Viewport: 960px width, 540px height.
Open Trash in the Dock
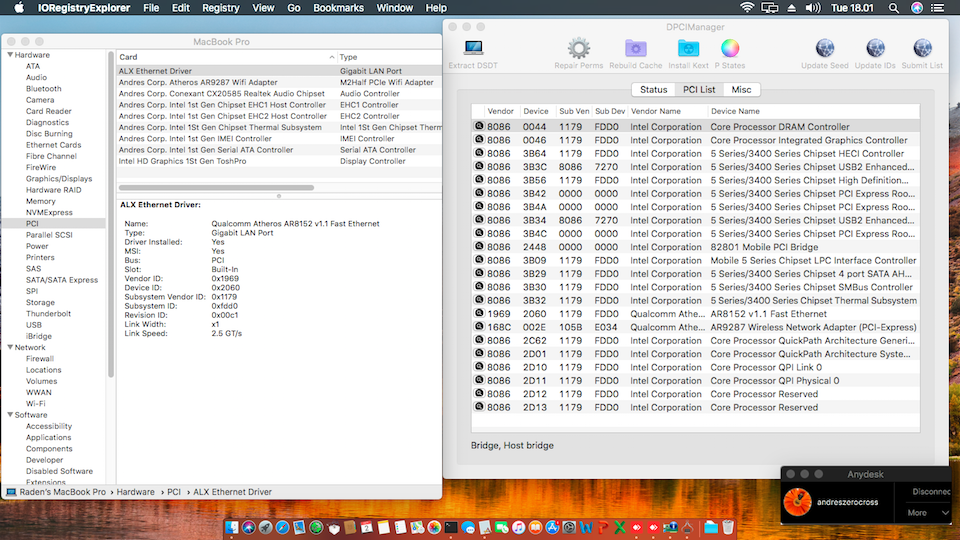click(x=728, y=527)
